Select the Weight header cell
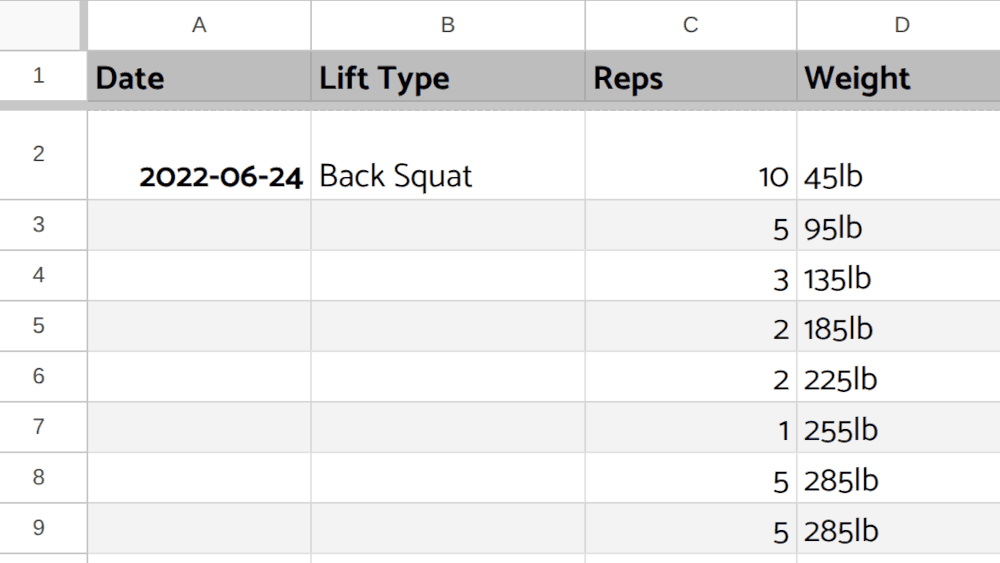1000x563 pixels. point(898,77)
